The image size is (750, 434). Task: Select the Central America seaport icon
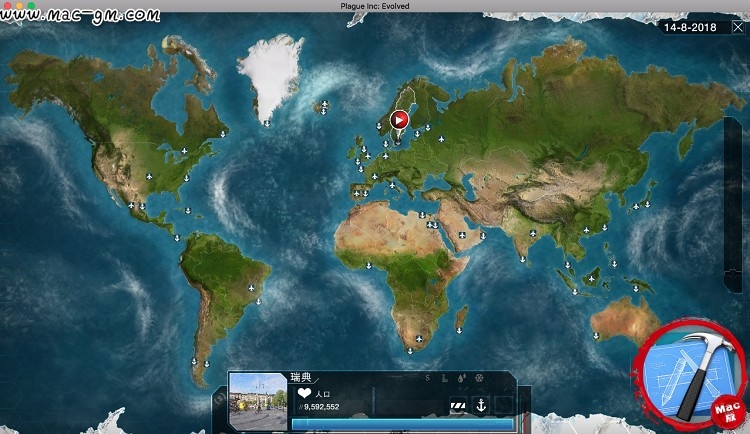click(177, 237)
